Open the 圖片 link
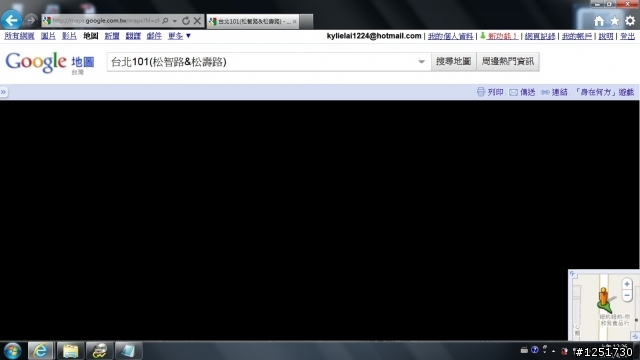Screen dimensions: 640x360 point(48,36)
